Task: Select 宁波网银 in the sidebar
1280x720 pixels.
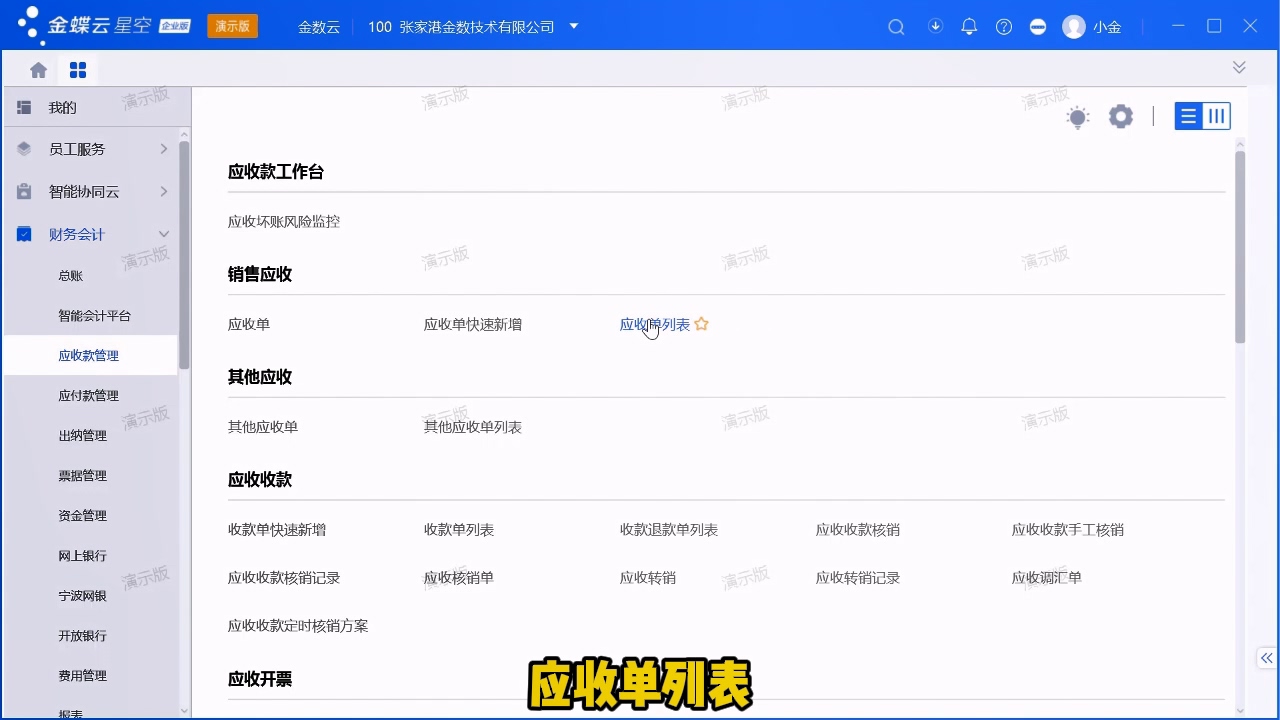Action: (x=82, y=596)
